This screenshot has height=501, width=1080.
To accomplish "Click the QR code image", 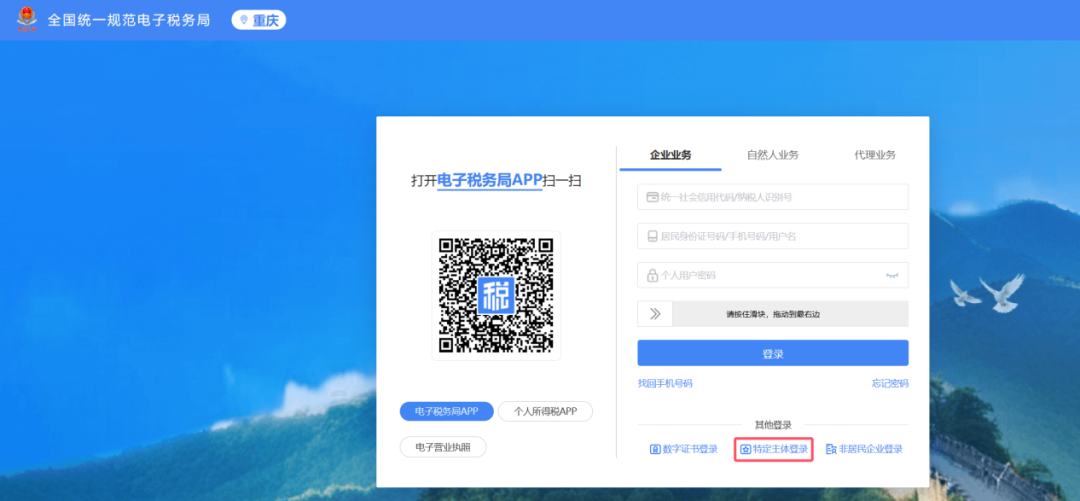I will coord(496,295).
